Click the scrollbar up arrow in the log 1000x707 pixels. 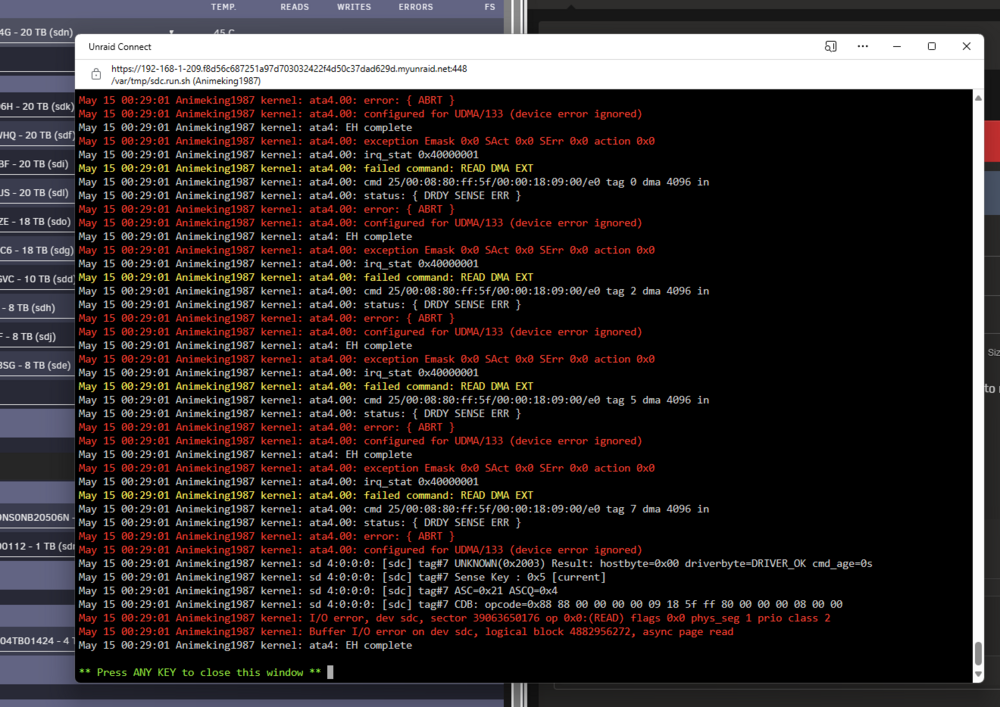pos(978,98)
